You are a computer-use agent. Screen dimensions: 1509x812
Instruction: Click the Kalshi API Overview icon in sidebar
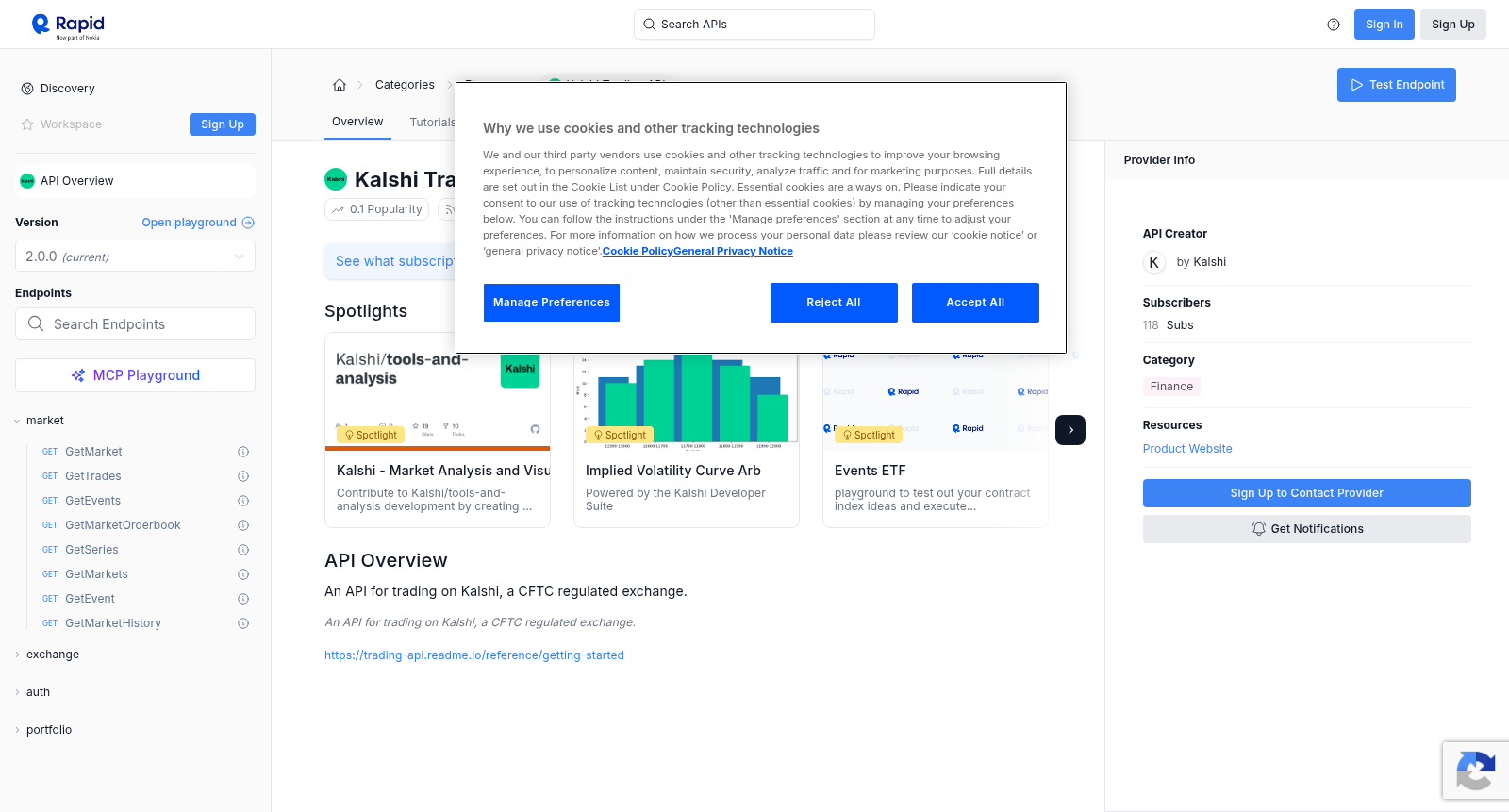tap(27, 181)
